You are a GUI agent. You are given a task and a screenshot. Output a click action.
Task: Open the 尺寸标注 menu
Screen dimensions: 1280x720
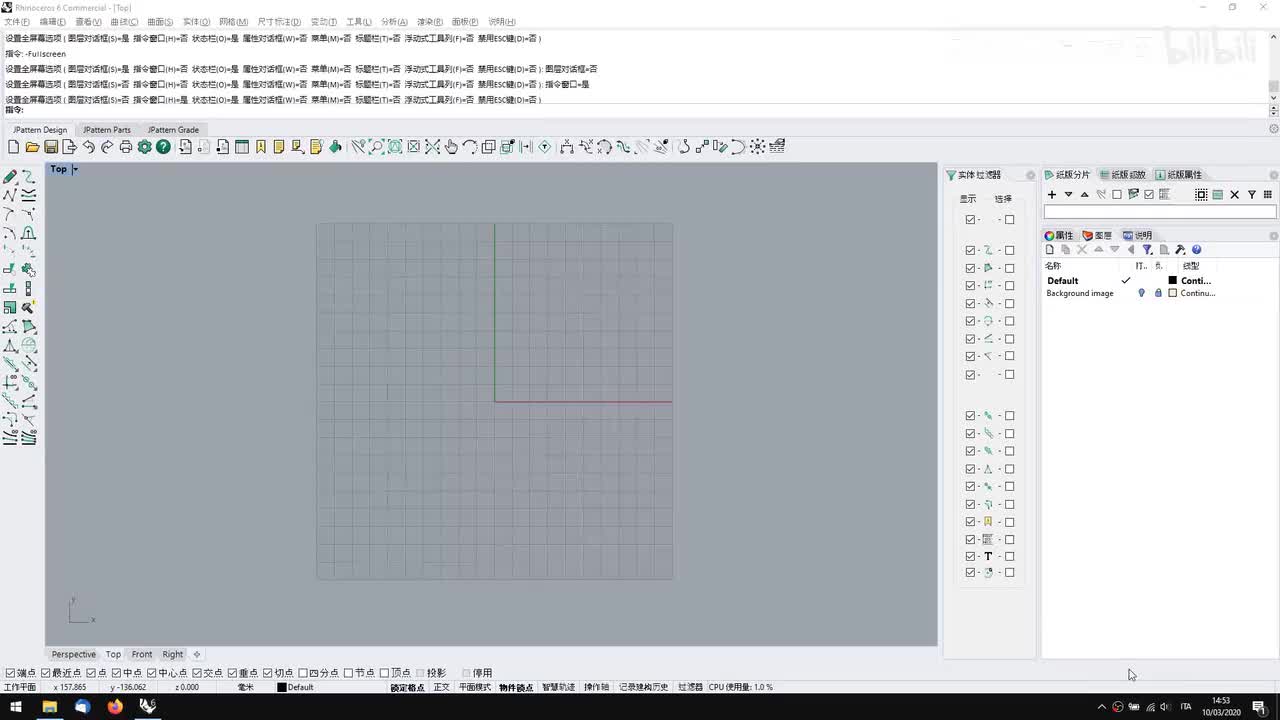tap(279, 21)
